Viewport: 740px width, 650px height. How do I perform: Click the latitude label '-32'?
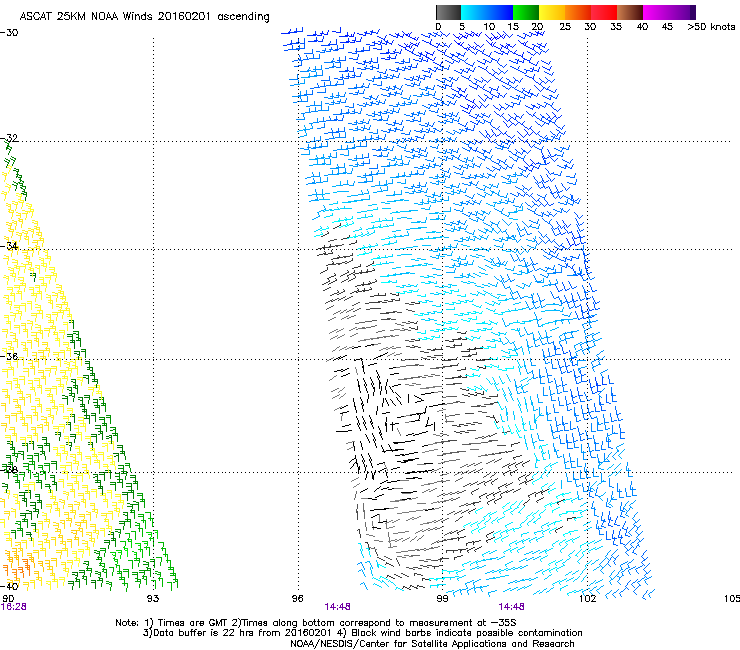tap(9, 138)
